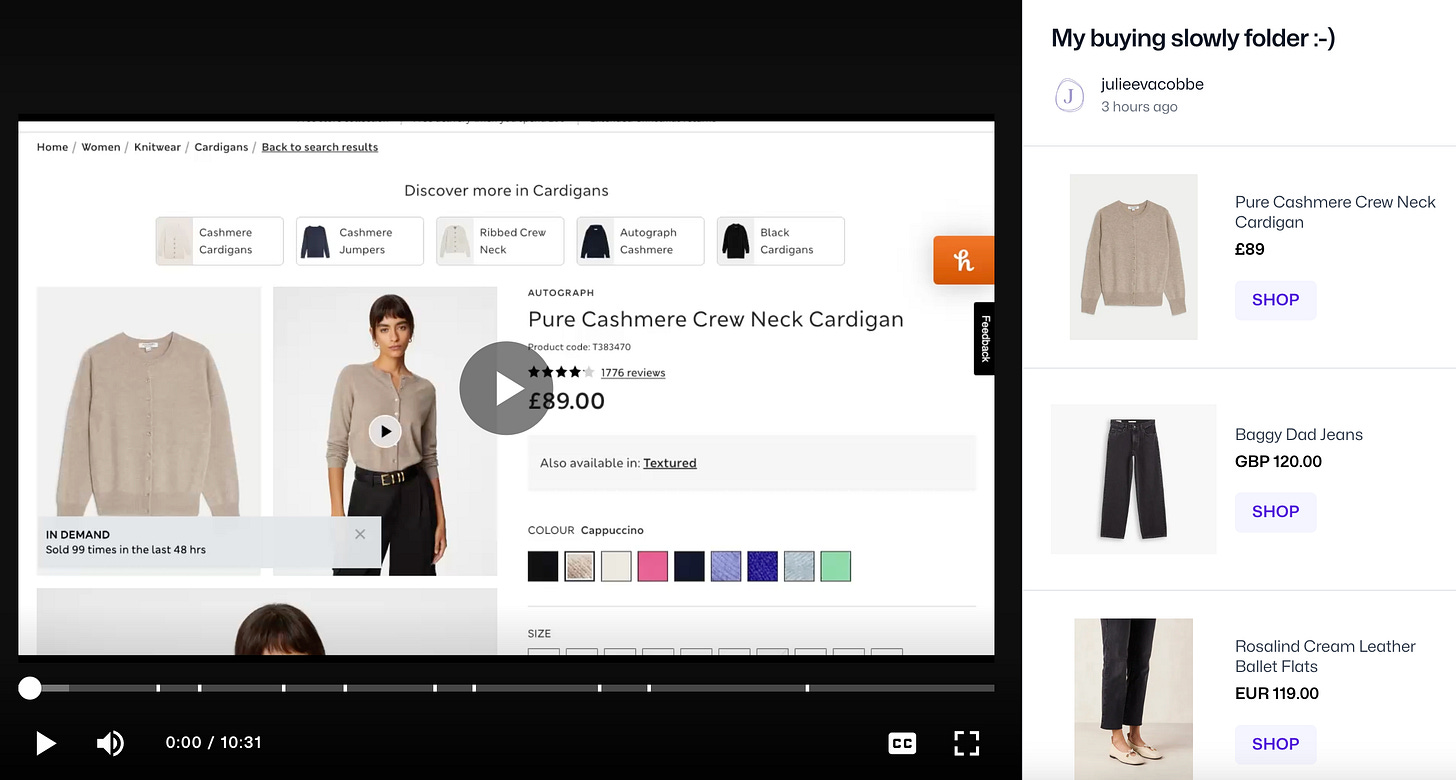Click the EUR 119.00 price
The width and height of the screenshot is (1456, 780).
(1277, 694)
